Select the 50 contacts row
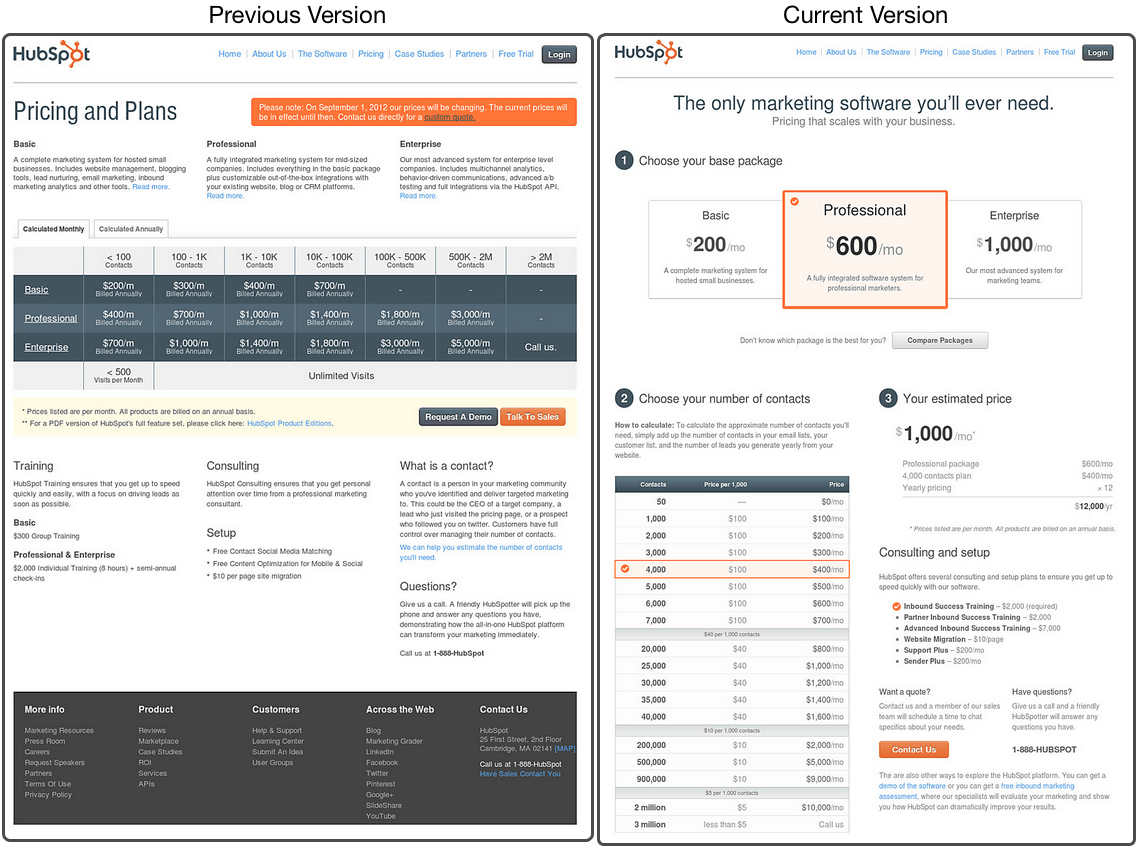 coord(732,502)
